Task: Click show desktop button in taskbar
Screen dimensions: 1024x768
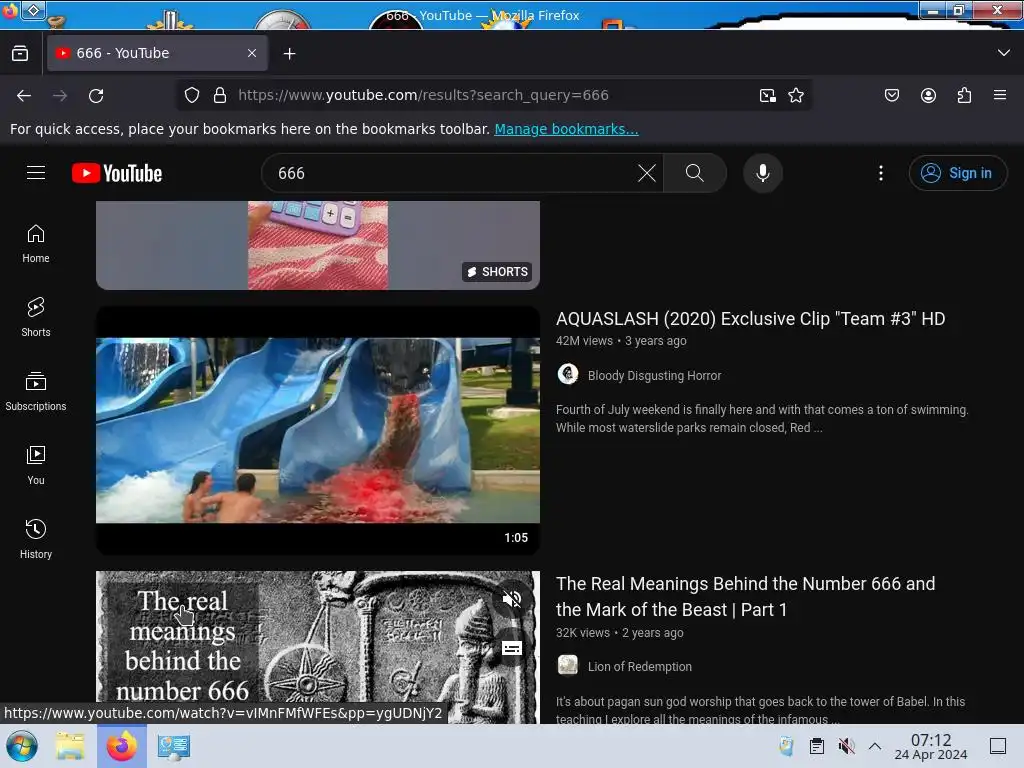Action: click(998, 746)
